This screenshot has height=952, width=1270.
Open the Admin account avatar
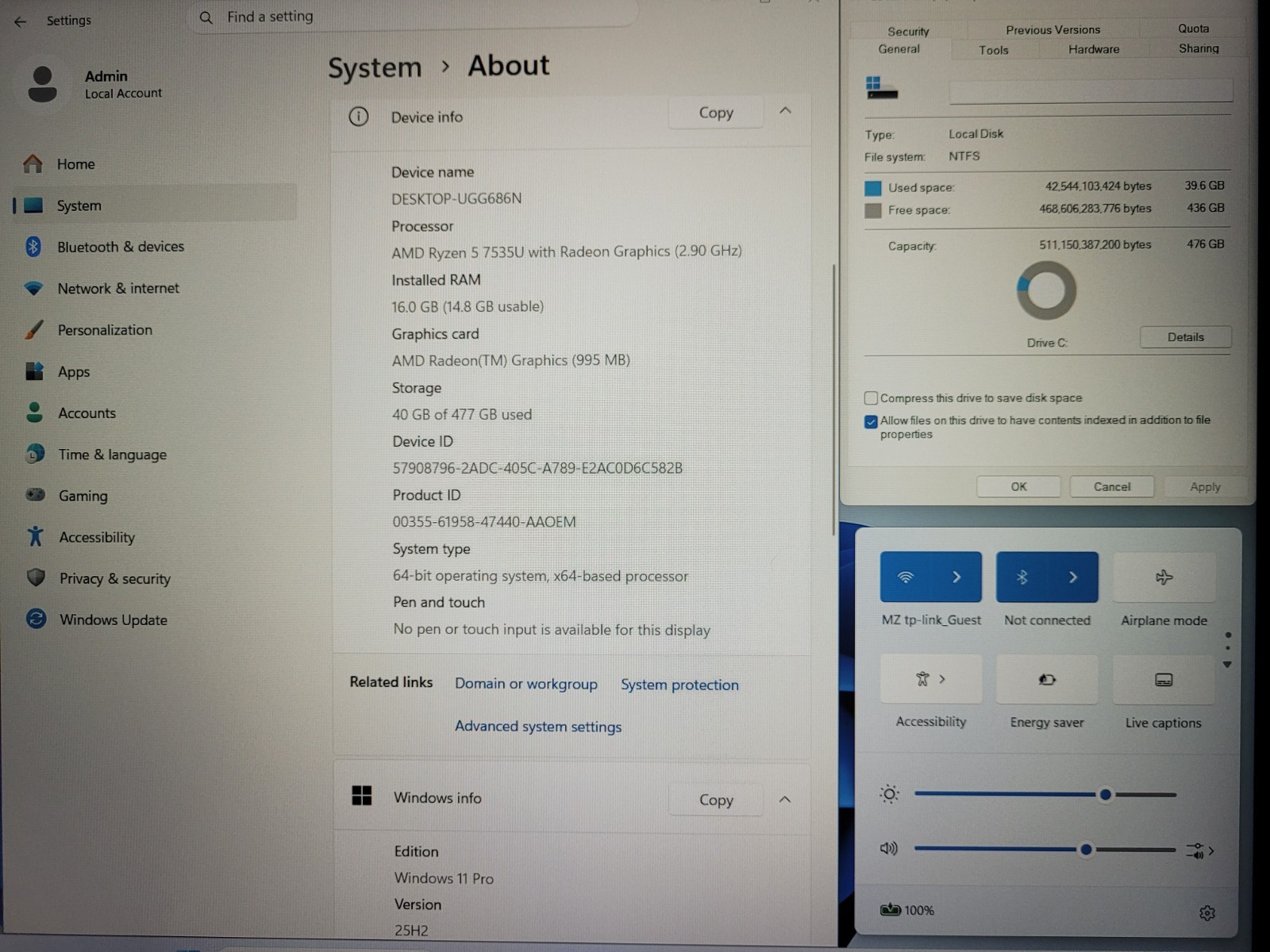coord(42,84)
